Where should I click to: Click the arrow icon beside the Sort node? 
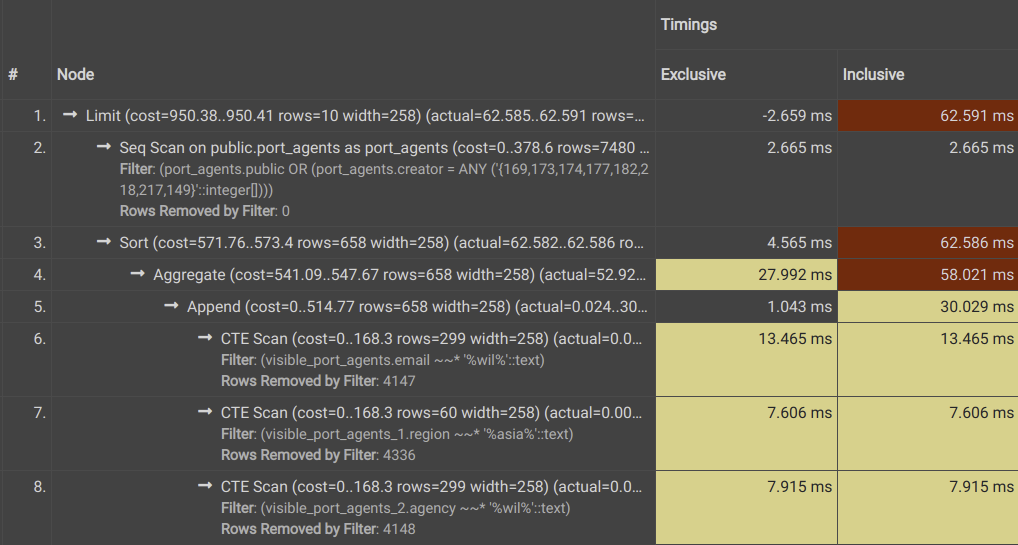104,242
